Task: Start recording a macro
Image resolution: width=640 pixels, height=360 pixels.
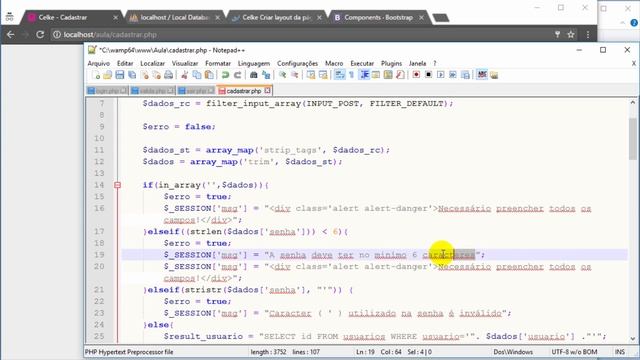Action: (416, 75)
